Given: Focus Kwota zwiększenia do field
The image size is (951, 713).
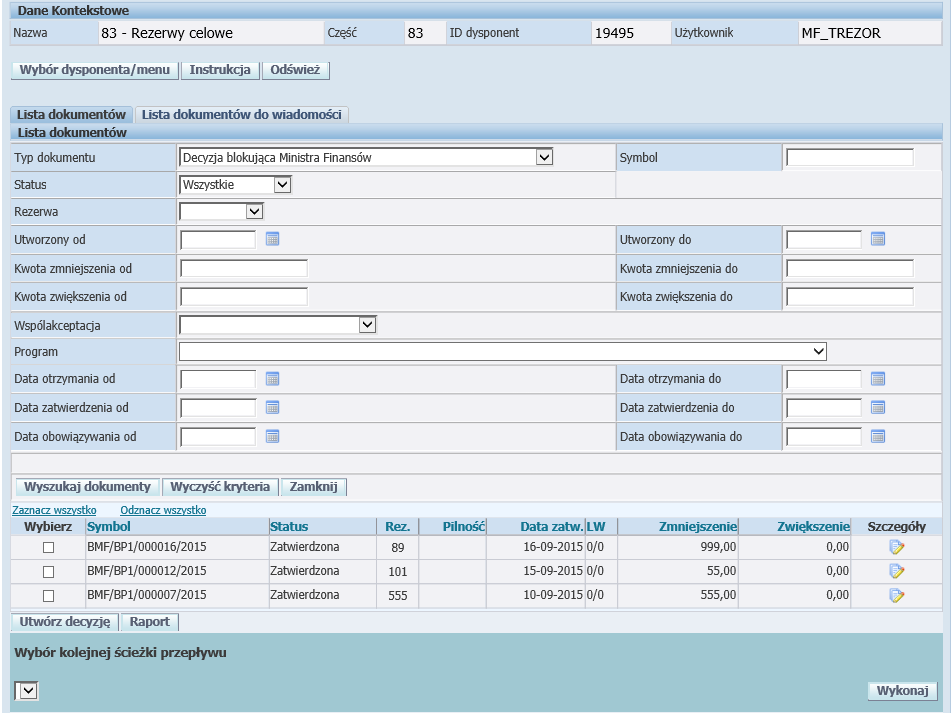Looking at the screenshot, I should [850, 297].
